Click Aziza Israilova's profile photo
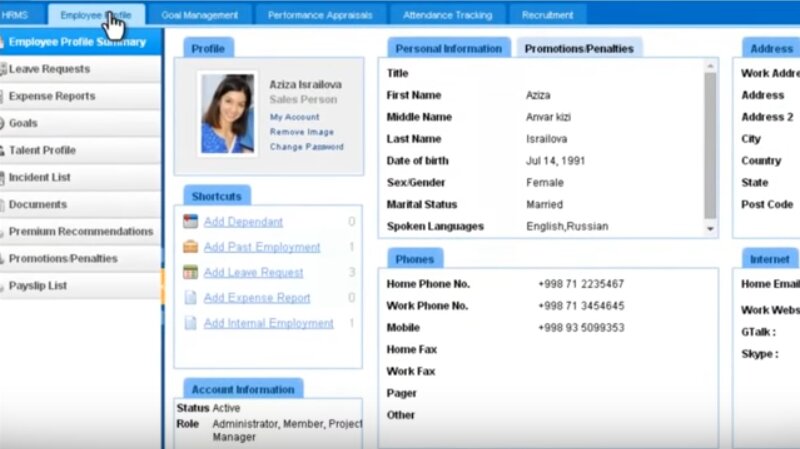 pyautogui.click(x=227, y=113)
